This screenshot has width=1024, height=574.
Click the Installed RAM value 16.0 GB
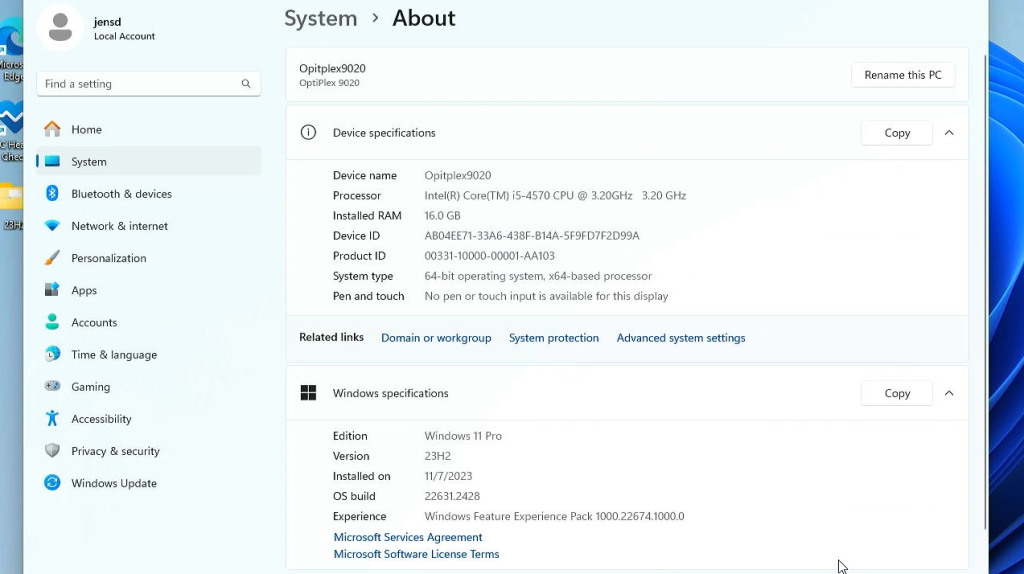(x=442, y=215)
